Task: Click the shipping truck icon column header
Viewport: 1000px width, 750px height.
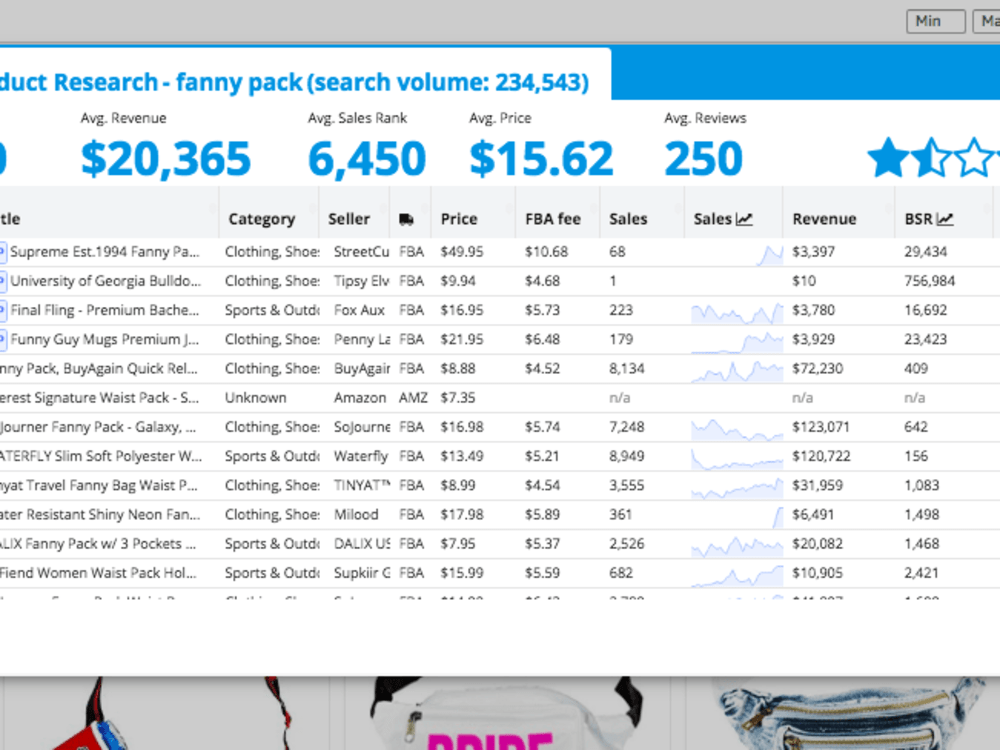Action: (x=406, y=219)
